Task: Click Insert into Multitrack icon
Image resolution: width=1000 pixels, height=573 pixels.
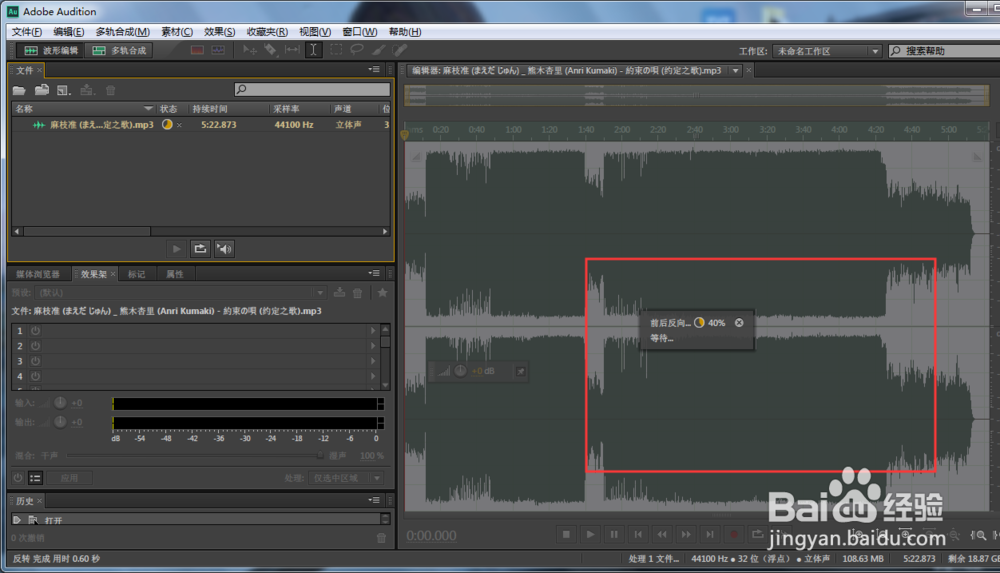Action: pyautogui.click(x=87, y=91)
